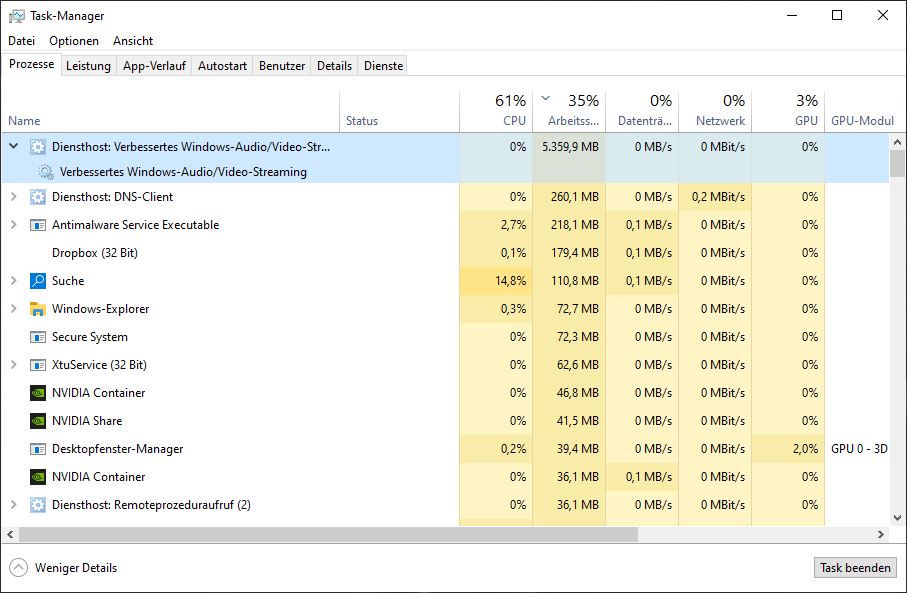Expand Antimalware Service Executable

(13, 224)
